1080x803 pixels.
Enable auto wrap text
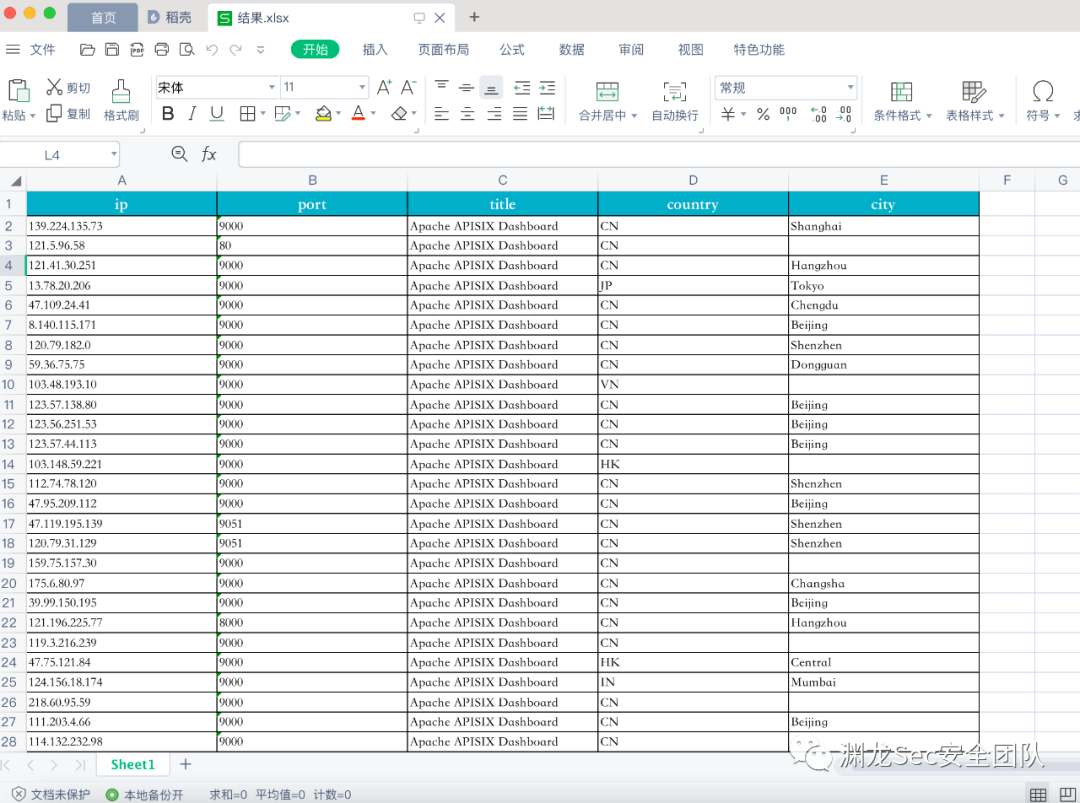click(675, 92)
